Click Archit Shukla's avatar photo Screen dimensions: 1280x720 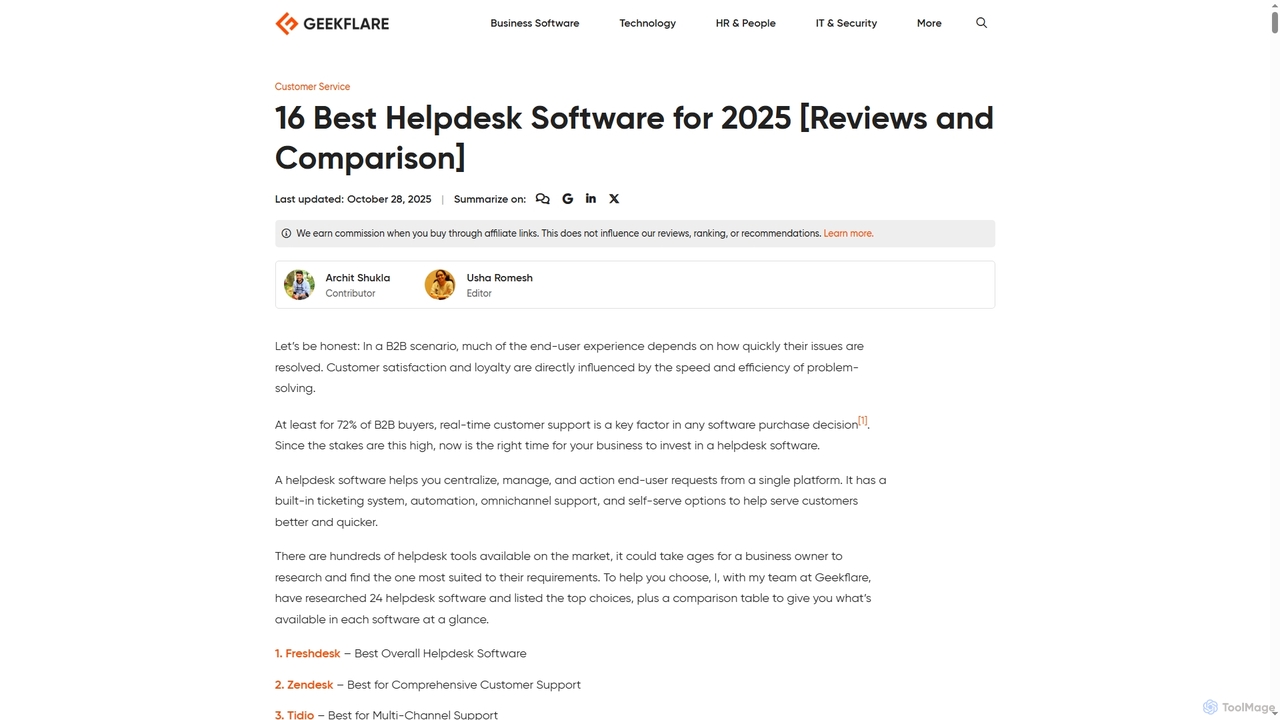[x=299, y=285]
